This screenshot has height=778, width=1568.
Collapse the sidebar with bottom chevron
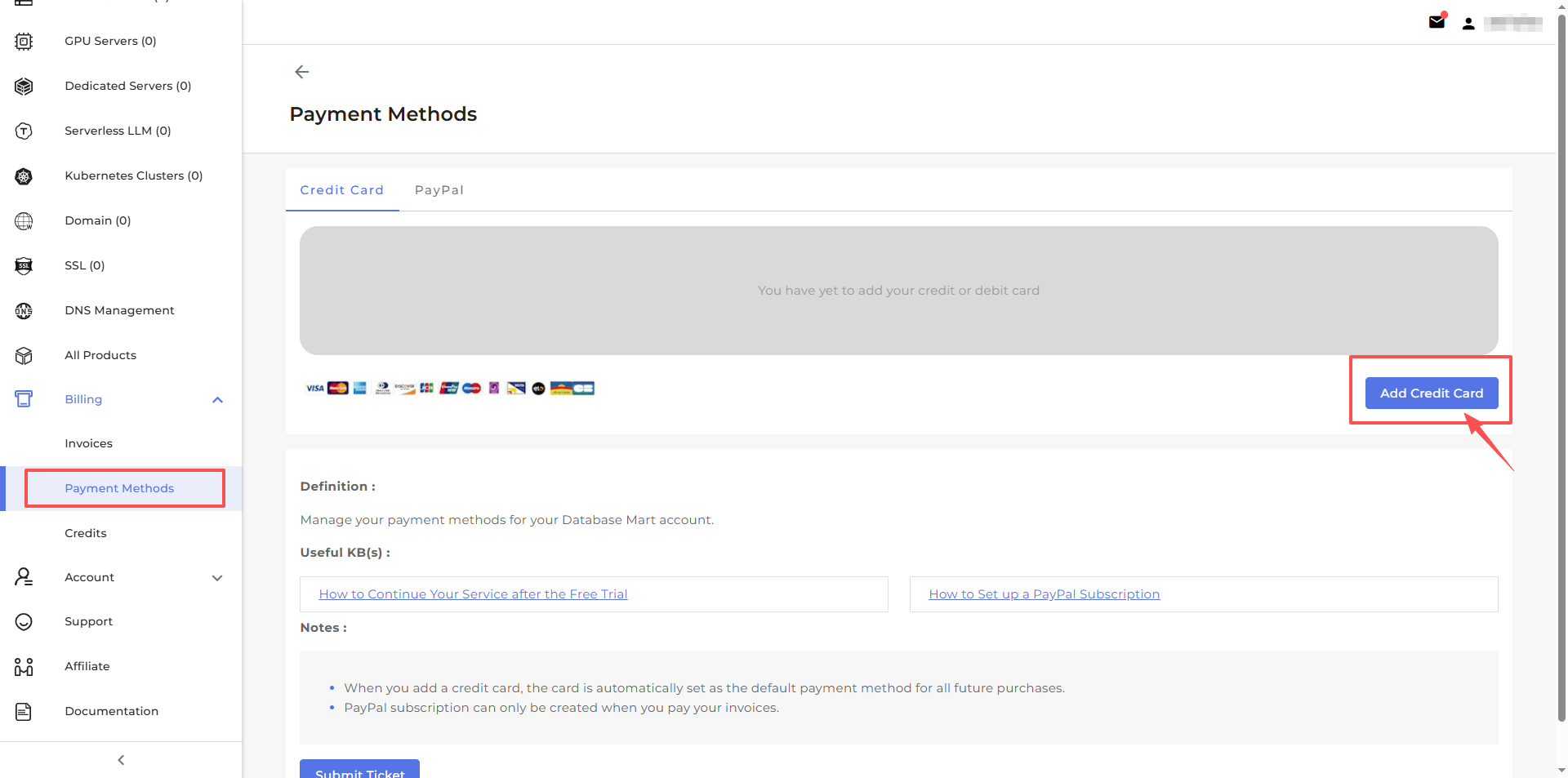point(121,760)
